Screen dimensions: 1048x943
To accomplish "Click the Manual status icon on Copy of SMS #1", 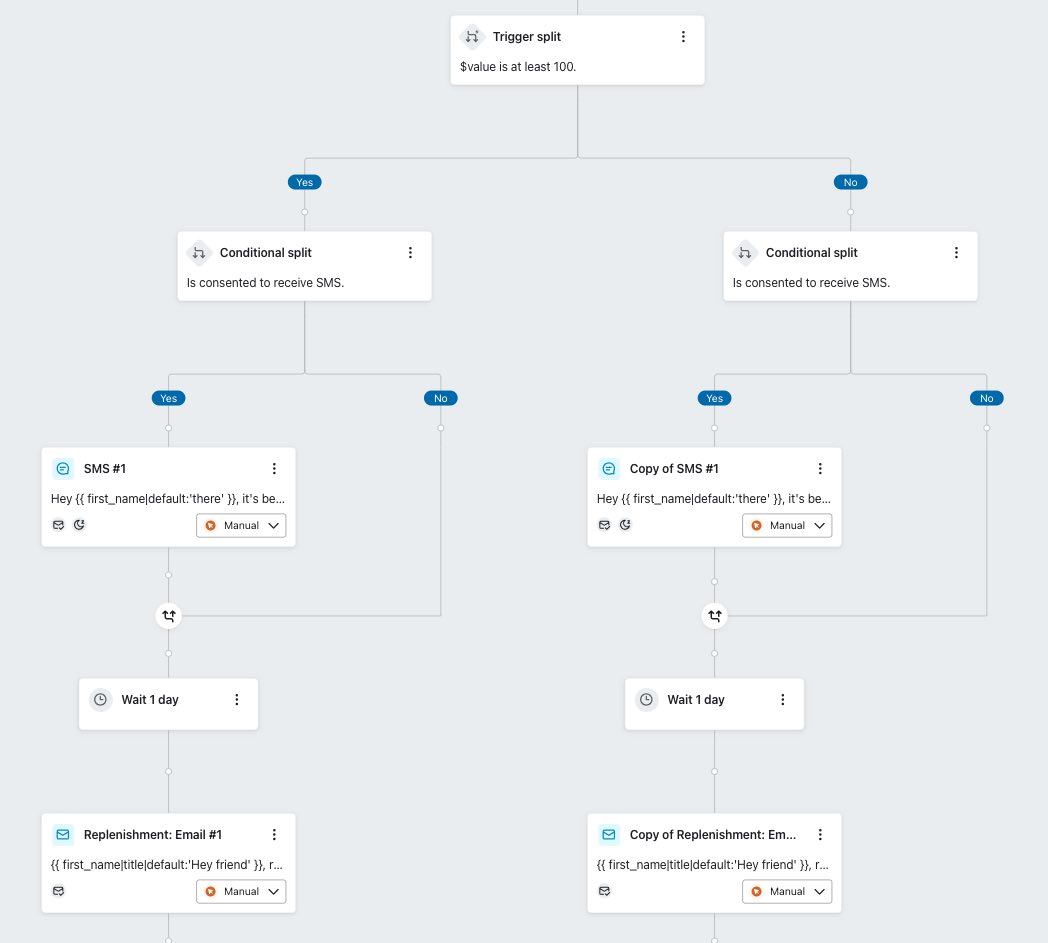I will point(757,525).
